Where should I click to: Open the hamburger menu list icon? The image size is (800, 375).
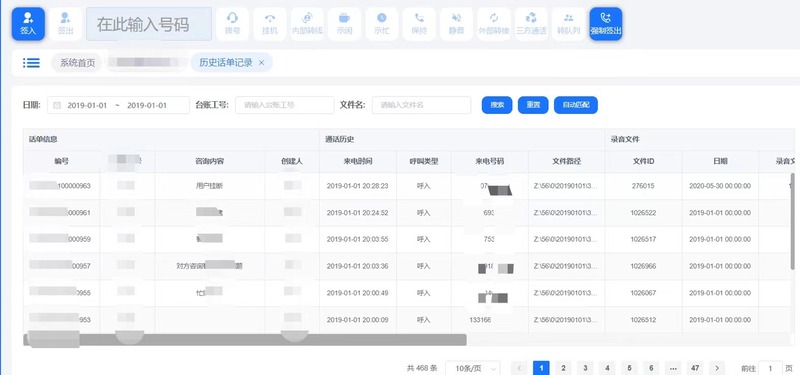tap(31, 63)
